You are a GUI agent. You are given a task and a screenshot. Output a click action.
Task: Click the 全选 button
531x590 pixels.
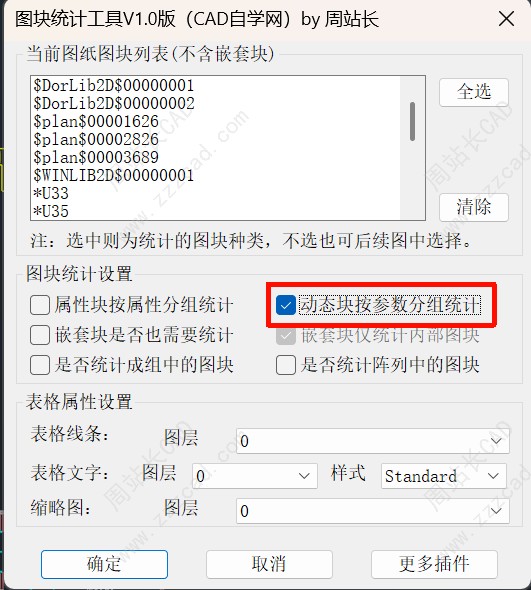(x=473, y=92)
